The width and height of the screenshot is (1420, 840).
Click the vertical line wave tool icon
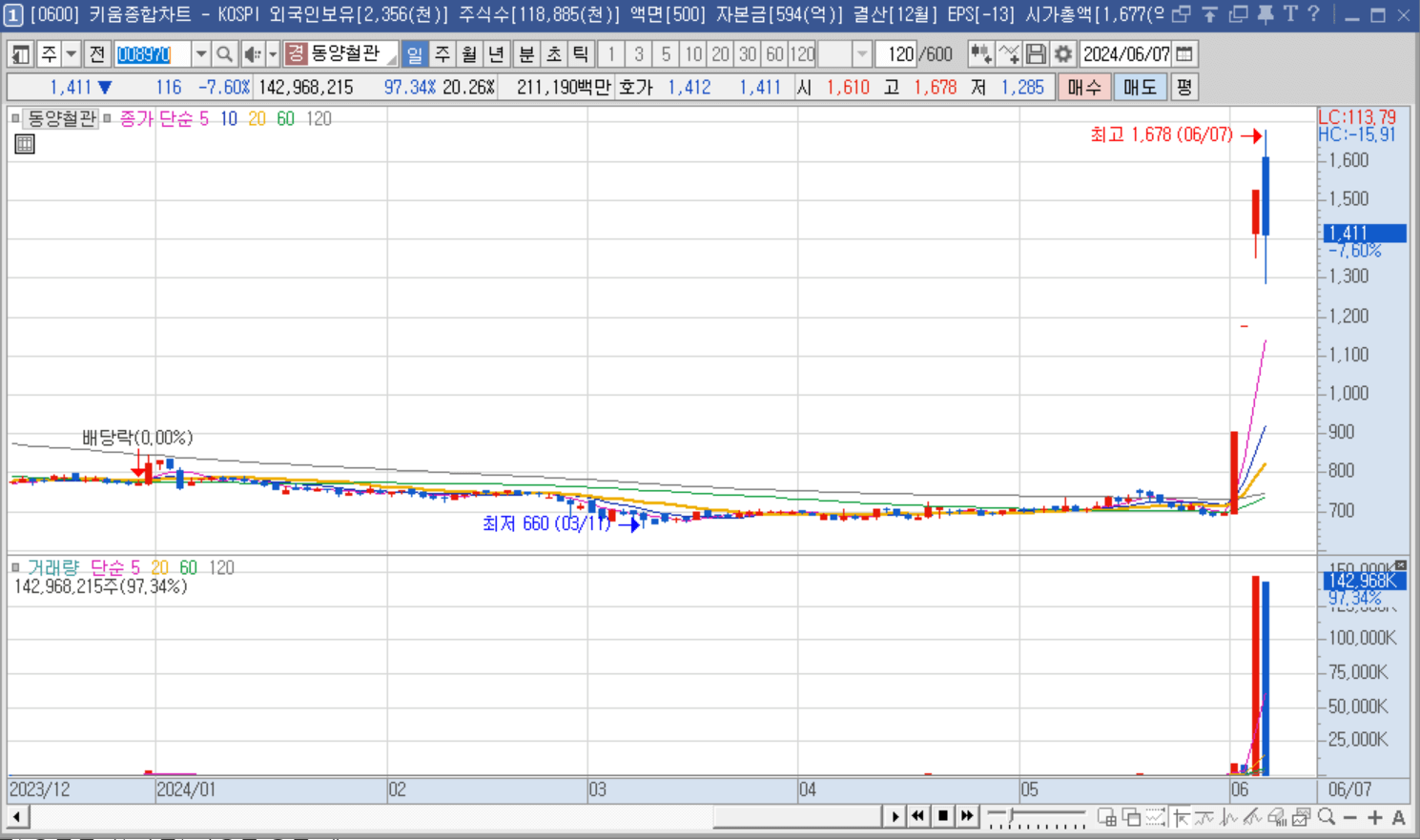click(1229, 817)
